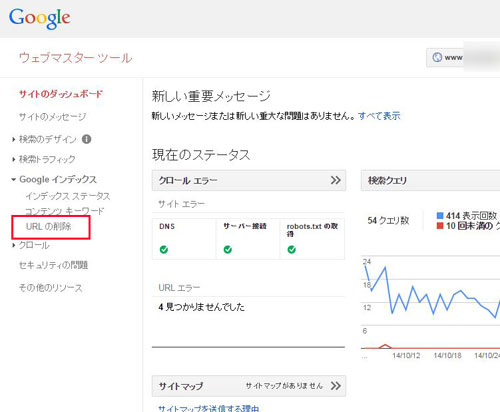Click the Google logo
The height and width of the screenshot is (412, 500).
coord(40,19)
